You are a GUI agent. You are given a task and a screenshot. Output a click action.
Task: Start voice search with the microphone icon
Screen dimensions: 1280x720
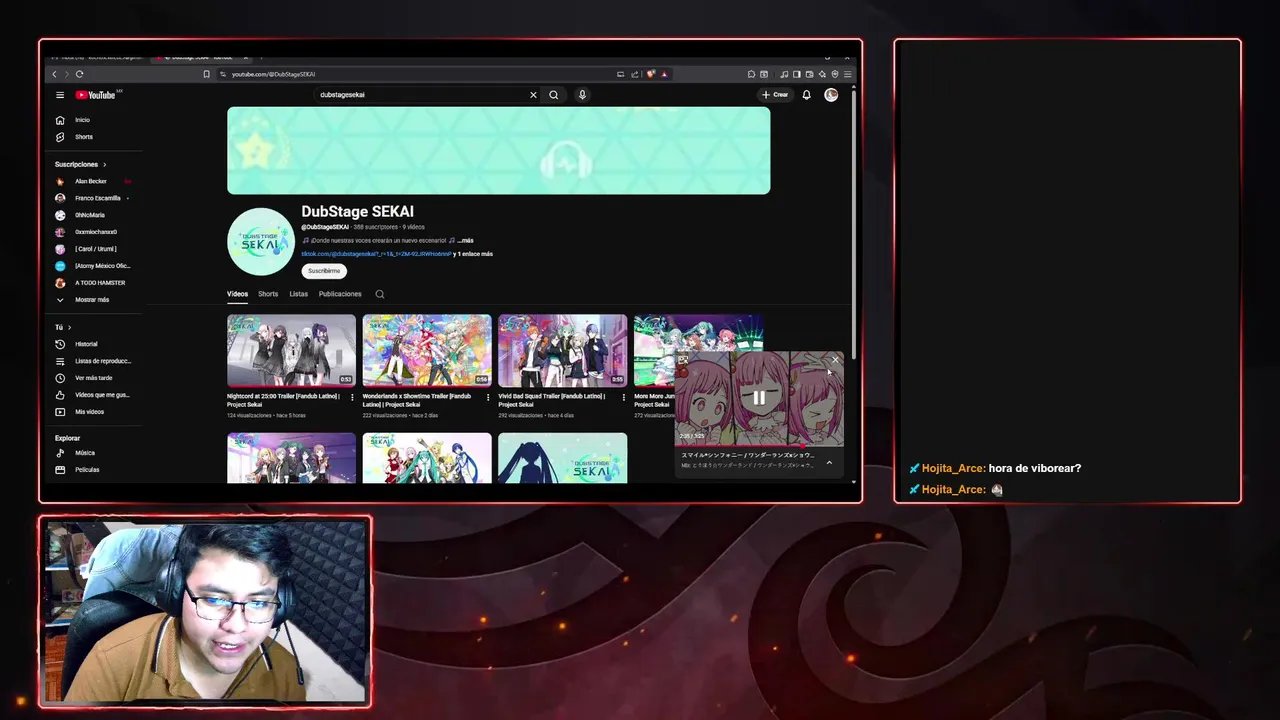(582, 95)
